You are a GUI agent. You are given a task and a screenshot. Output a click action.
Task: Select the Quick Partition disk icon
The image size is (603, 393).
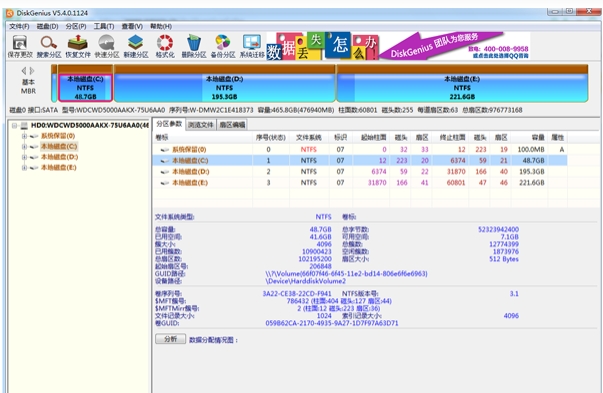pos(107,46)
